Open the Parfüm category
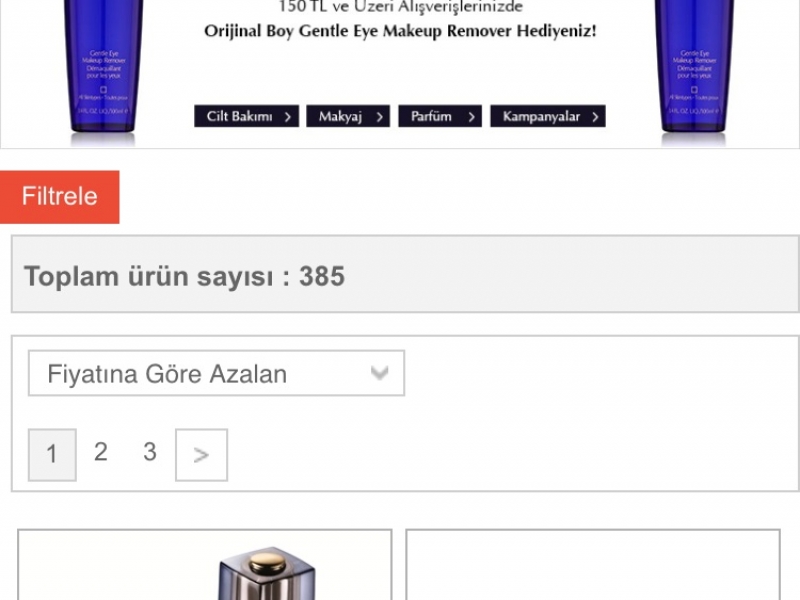The image size is (800, 600). click(x=440, y=116)
